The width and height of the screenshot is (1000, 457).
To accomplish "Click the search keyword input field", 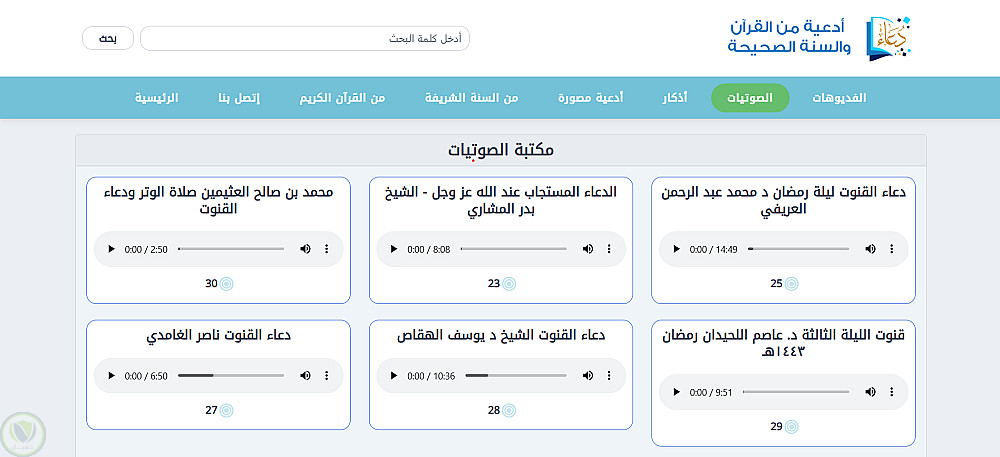I will click(x=304, y=39).
